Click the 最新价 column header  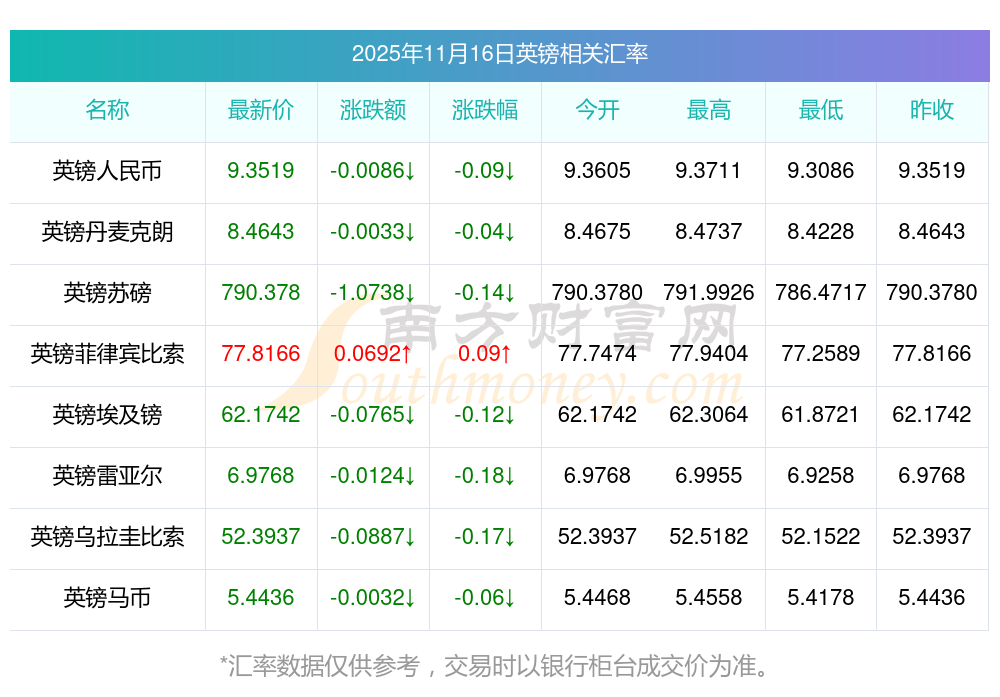(261, 110)
